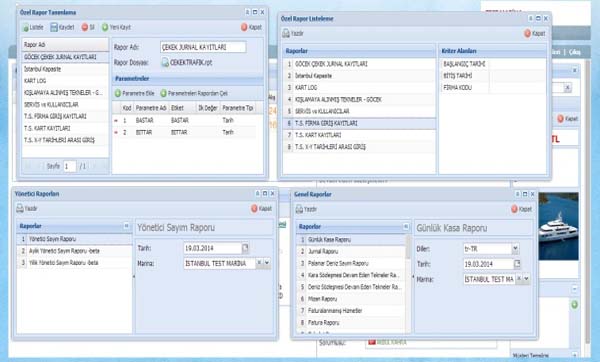Image resolution: width=600 pixels, height=362 pixels.
Task: Remove the BITTAR parameter row with the minus icon
Action: point(116,132)
